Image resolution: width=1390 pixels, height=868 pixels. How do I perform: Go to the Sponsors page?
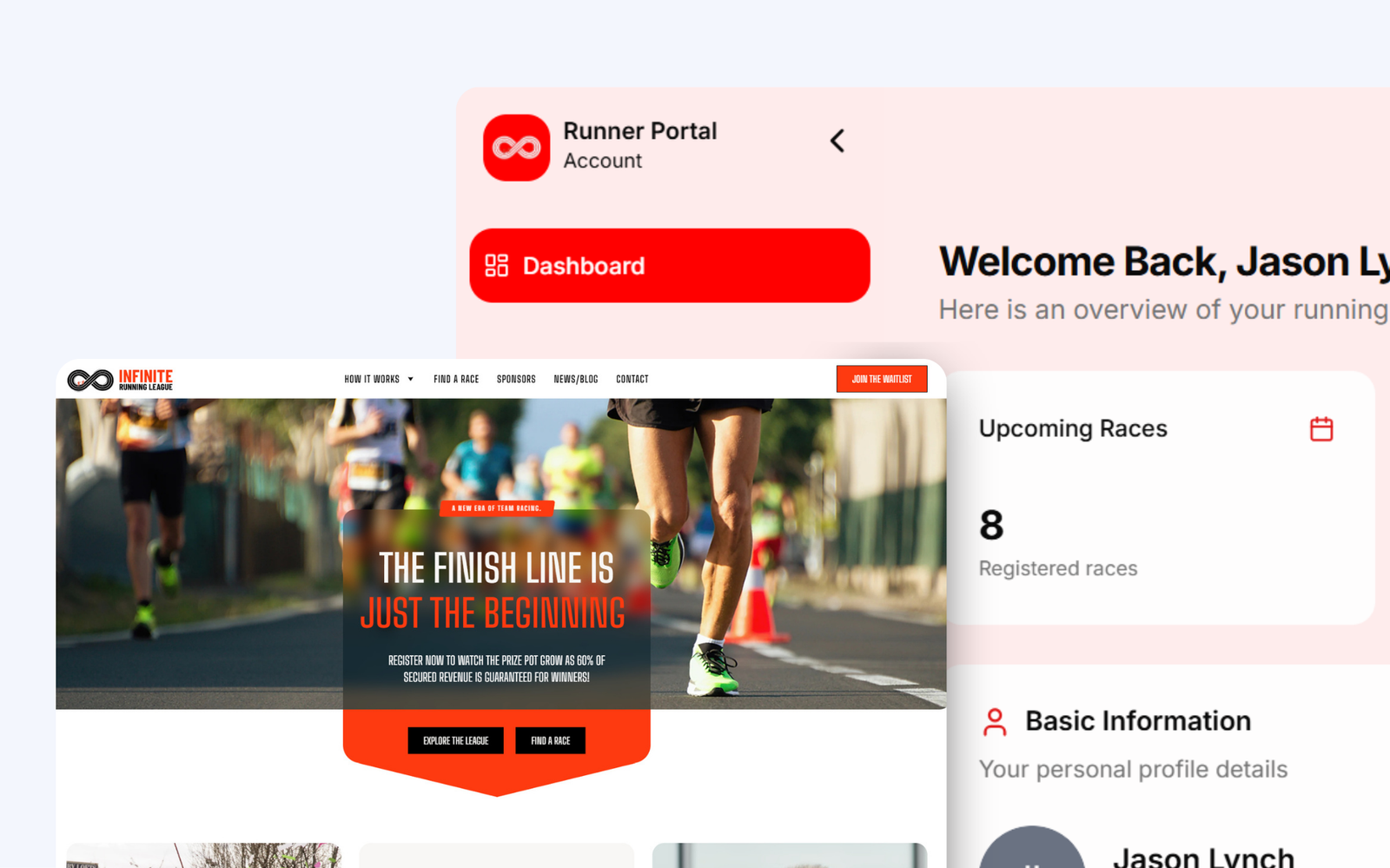point(516,380)
